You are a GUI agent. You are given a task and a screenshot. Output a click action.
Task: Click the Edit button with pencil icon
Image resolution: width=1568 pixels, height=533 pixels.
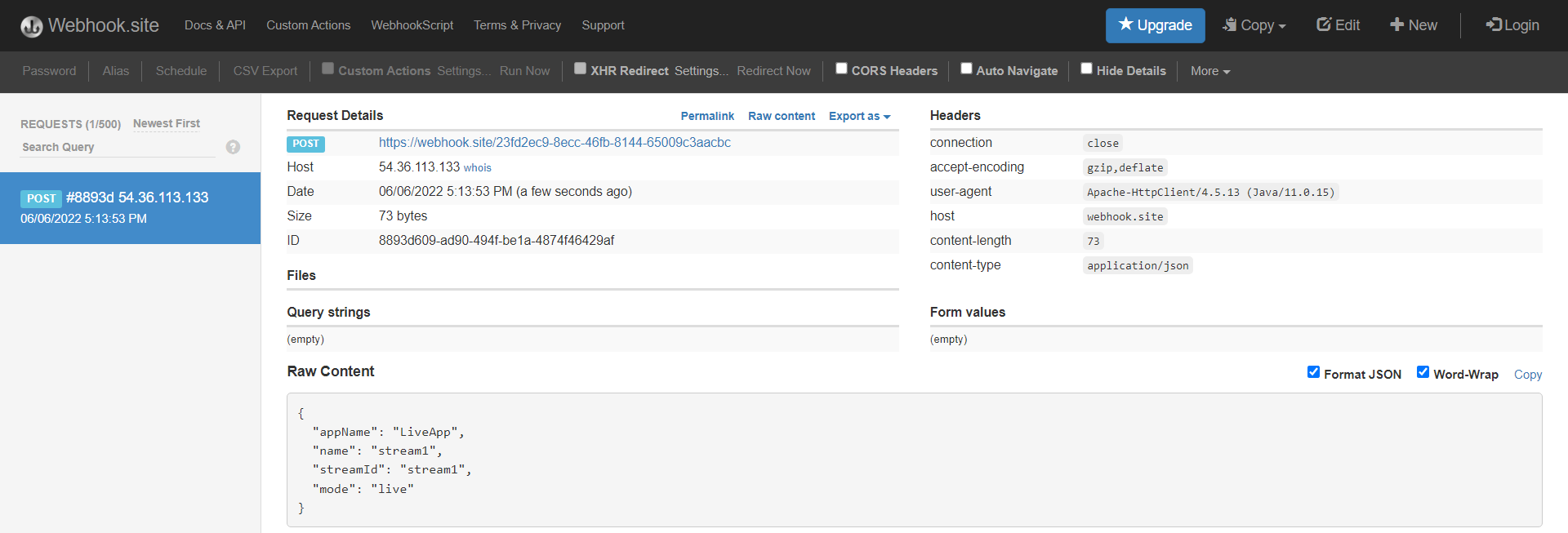point(1338,25)
